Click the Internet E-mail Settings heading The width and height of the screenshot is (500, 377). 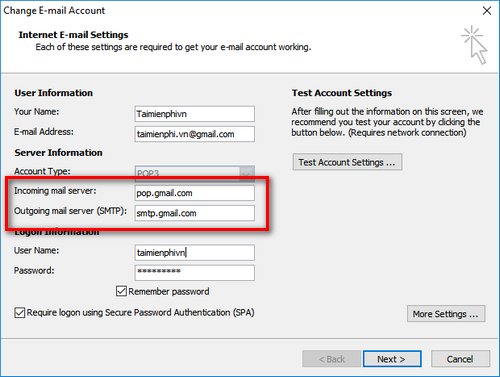[73, 35]
